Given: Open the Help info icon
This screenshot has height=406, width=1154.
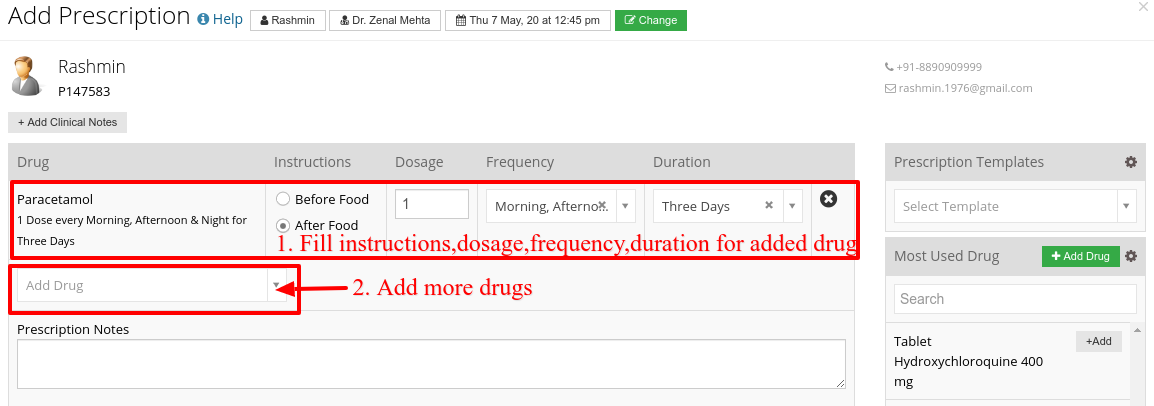Looking at the screenshot, I should point(204,20).
